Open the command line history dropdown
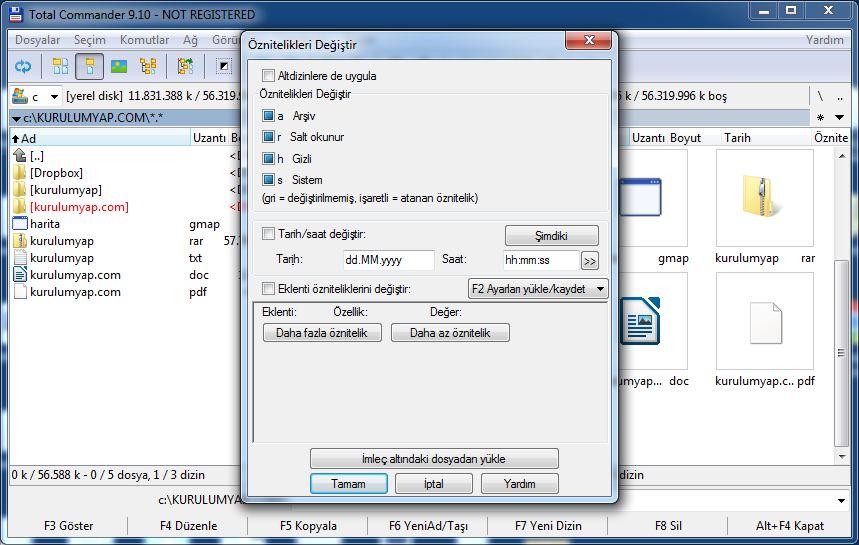This screenshot has width=859, height=545. pos(840,500)
